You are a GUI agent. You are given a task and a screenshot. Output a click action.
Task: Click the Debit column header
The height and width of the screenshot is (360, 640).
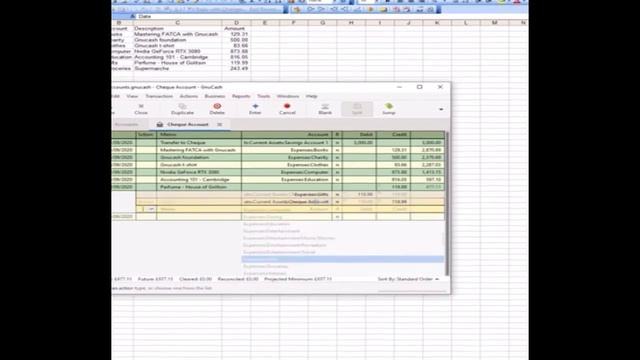pyautogui.click(x=359, y=134)
